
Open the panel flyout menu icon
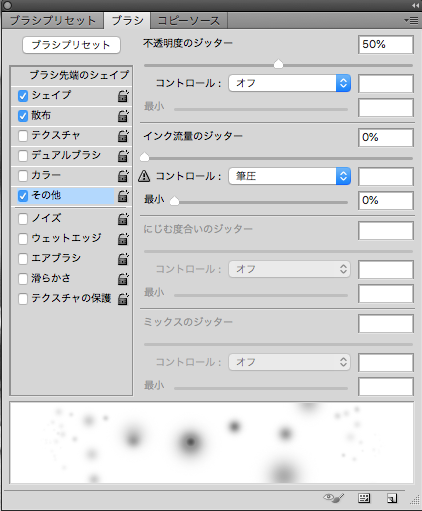(x=411, y=21)
